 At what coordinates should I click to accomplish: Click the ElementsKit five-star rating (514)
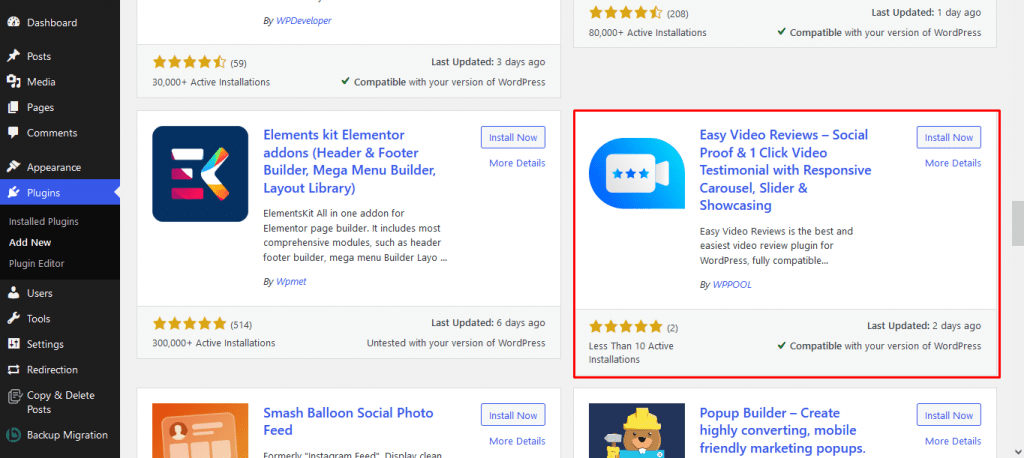[x=189, y=324]
